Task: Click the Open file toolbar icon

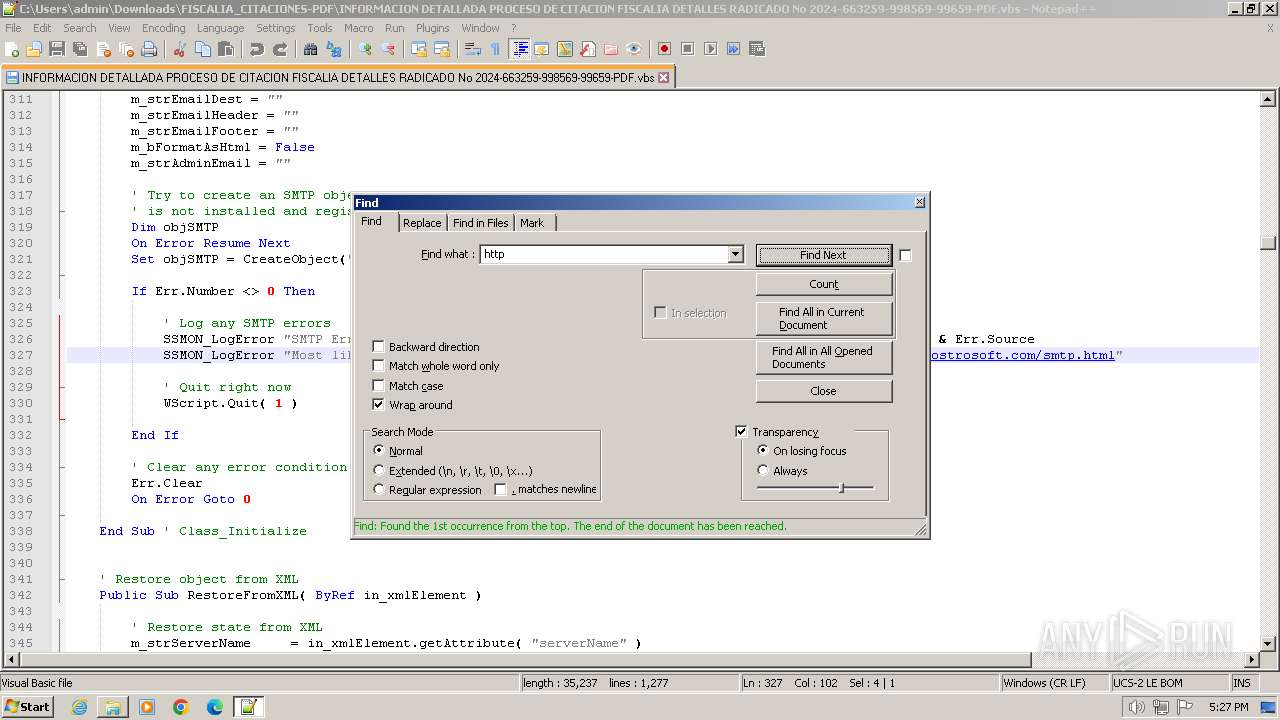Action: [x=33, y=49]
